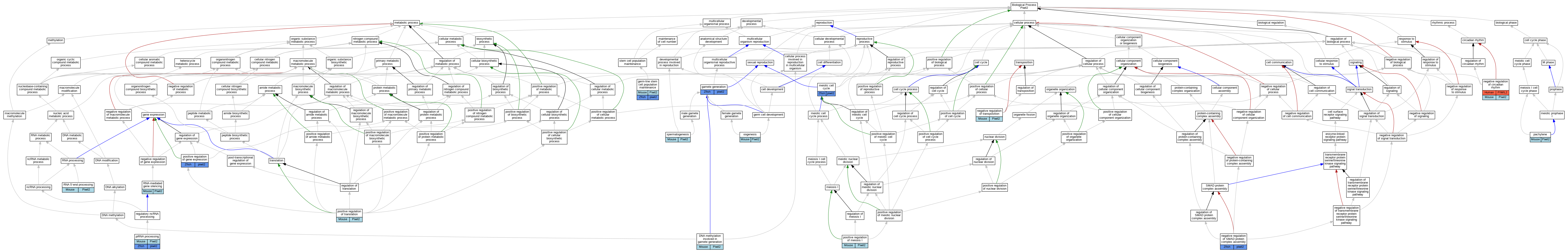Click the sexual reproduction node
This screenshot has width=1568, height=252.
coord(760,62)
